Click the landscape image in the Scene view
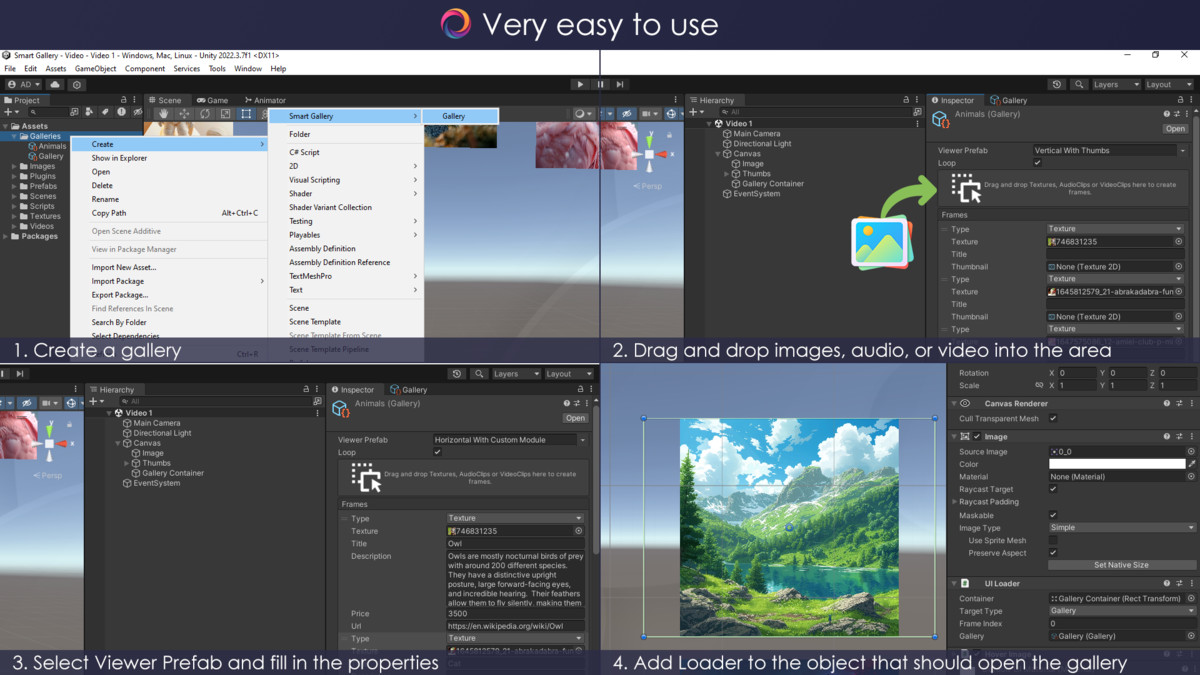 point(789,527)
